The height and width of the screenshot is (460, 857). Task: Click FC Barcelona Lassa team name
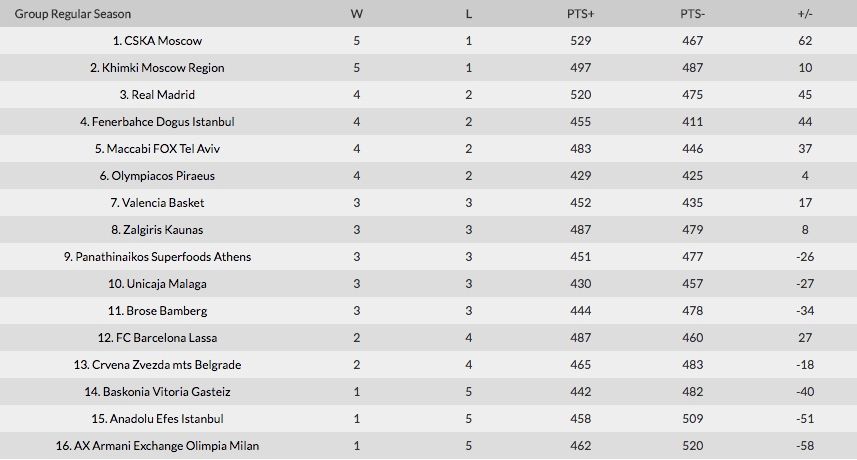(164, 338)
